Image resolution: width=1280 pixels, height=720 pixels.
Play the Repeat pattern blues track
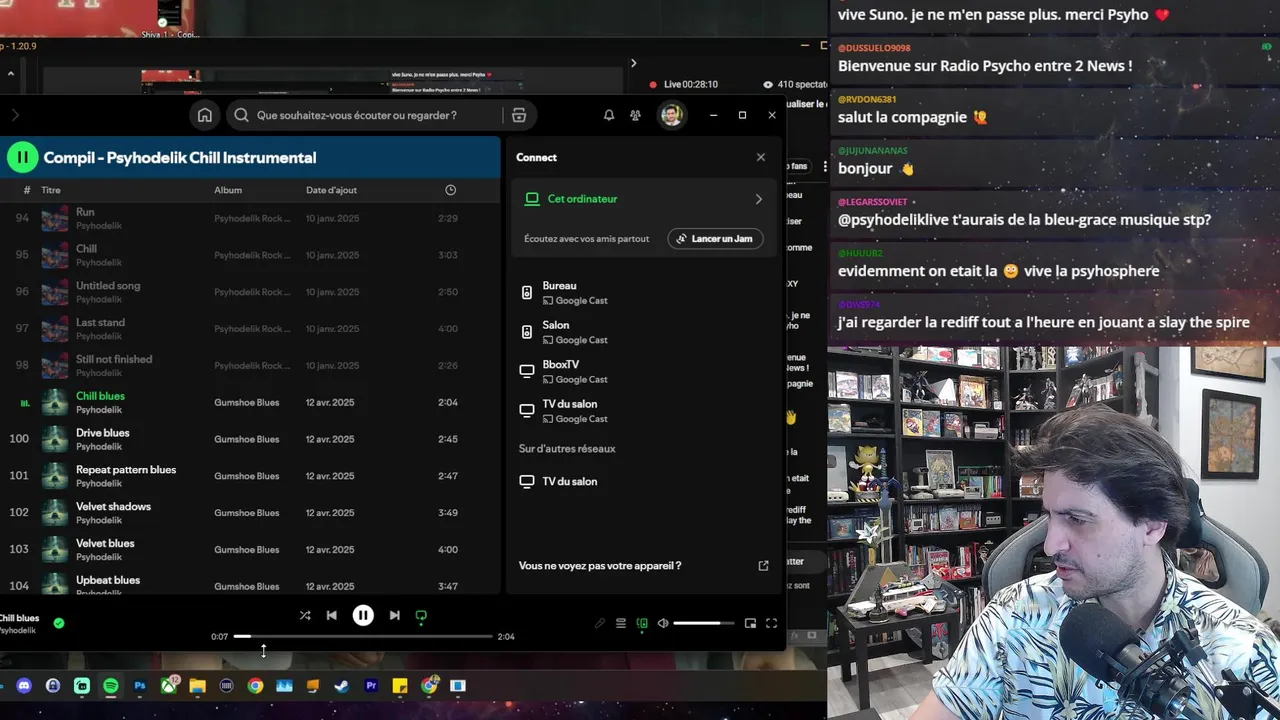[x=250, y=476]
